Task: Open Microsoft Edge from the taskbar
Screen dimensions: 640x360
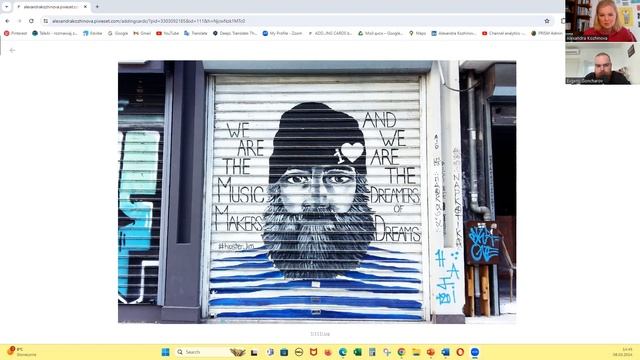Action: click(x=343, y=352)
